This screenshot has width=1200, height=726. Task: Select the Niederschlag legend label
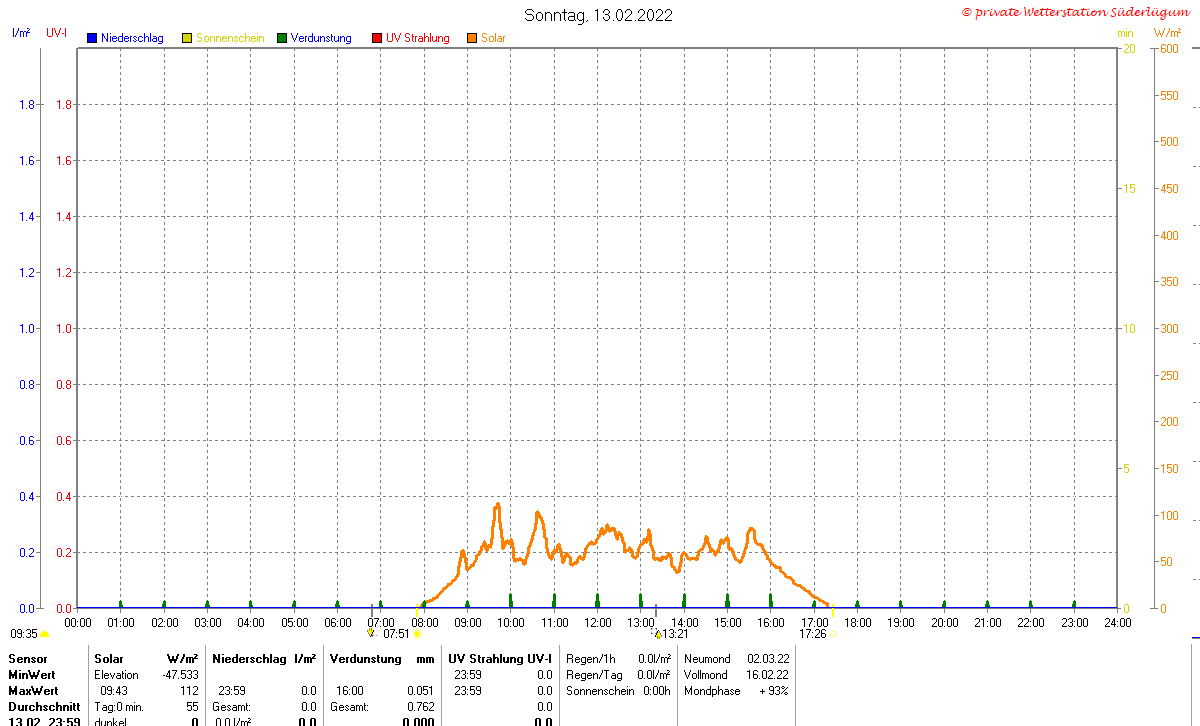(x=132, y=38)
